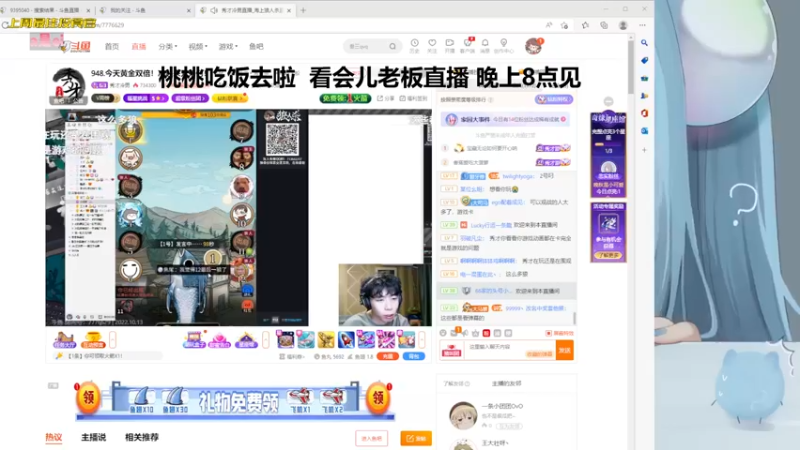Open the 互动预言 trophy icon

tap(93, 340)
